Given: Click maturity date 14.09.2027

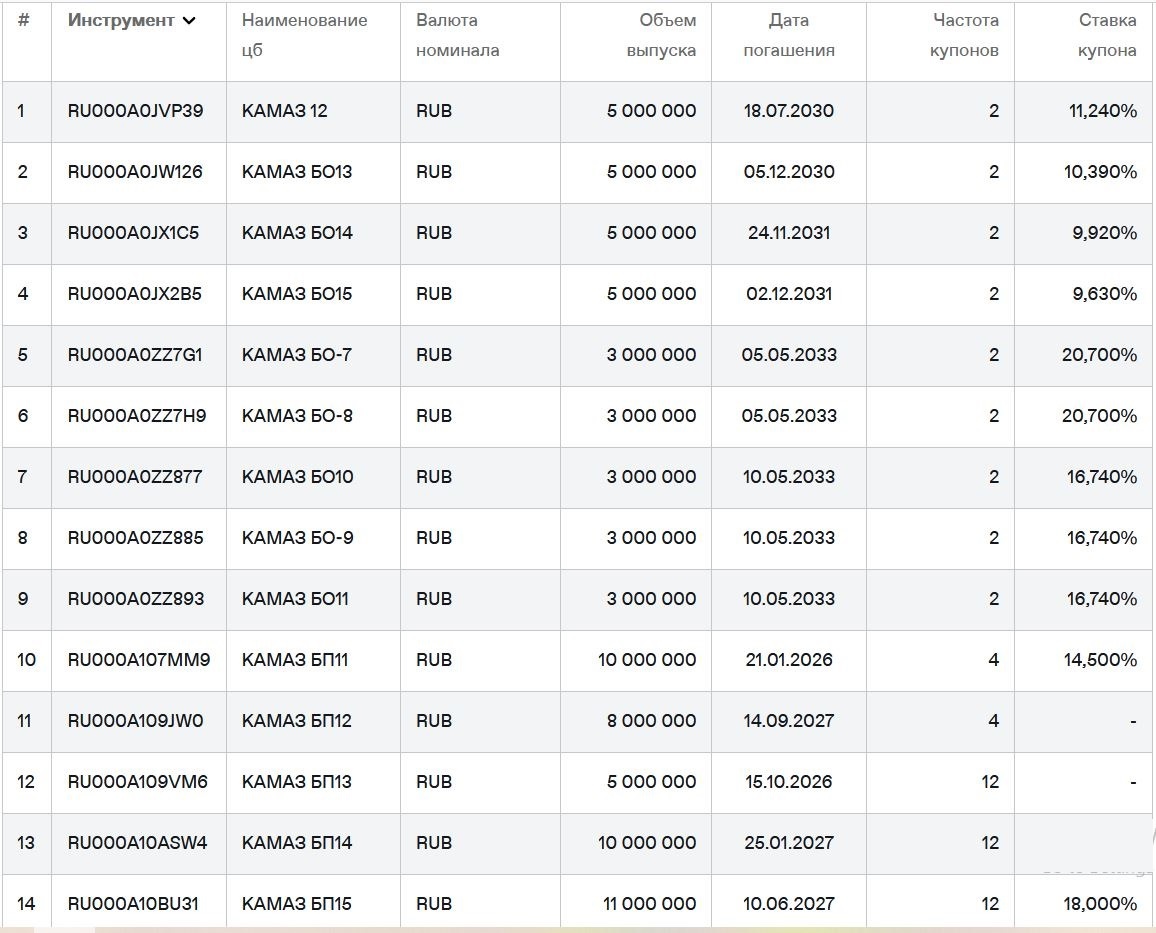Looking at the screenshot, I should (789, 721).
